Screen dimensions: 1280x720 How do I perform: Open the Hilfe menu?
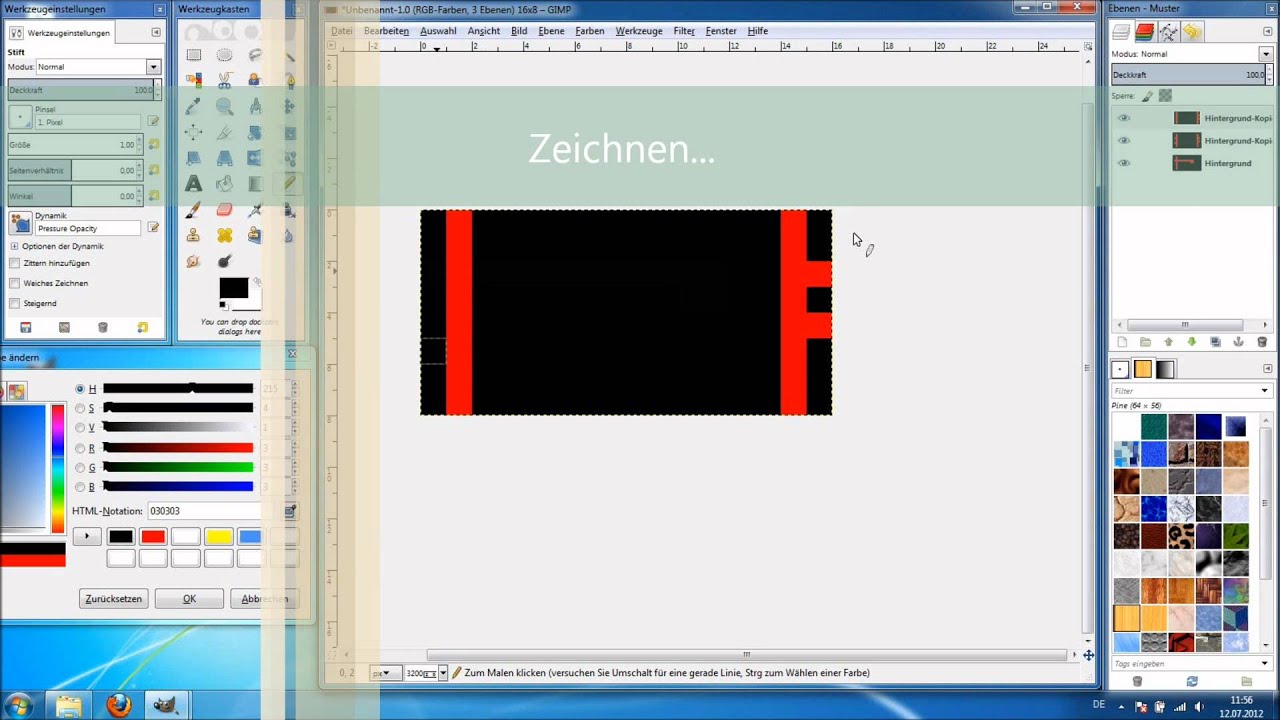758,31
